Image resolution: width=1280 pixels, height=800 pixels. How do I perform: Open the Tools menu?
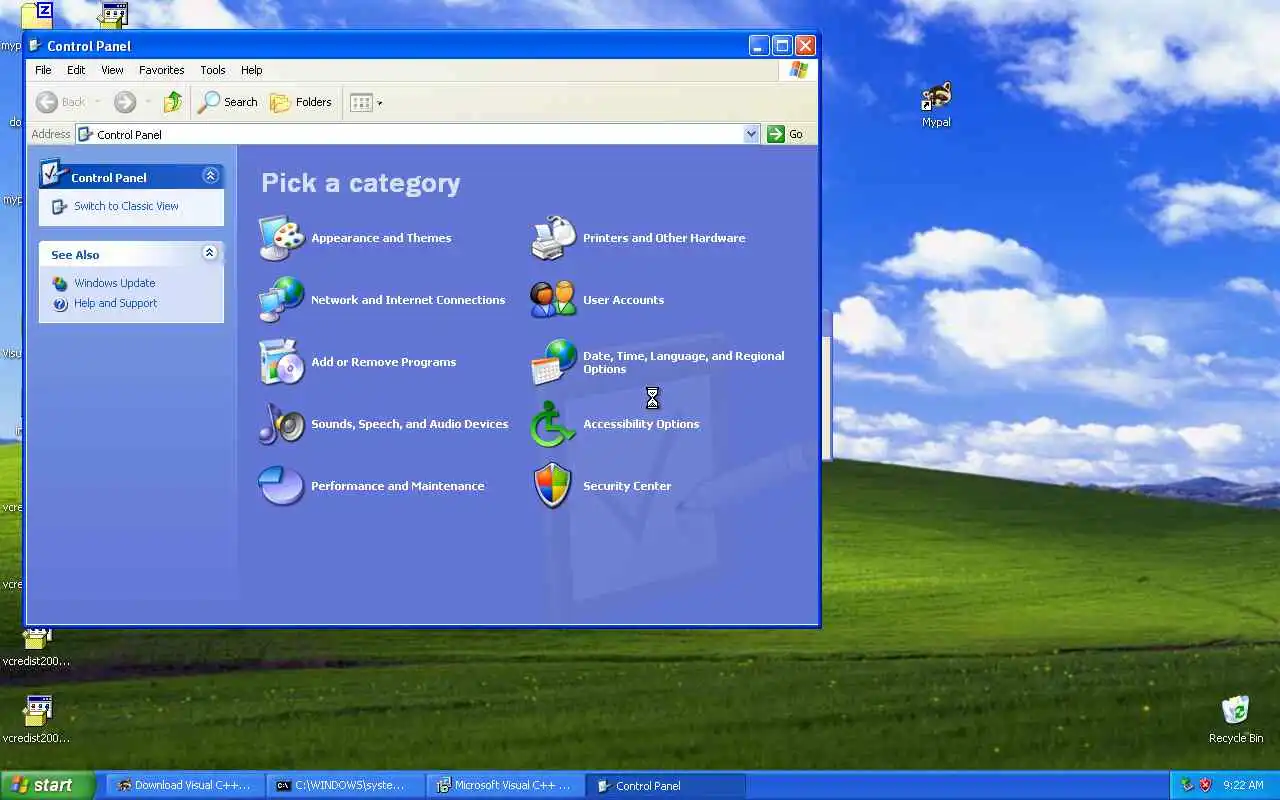212,70
